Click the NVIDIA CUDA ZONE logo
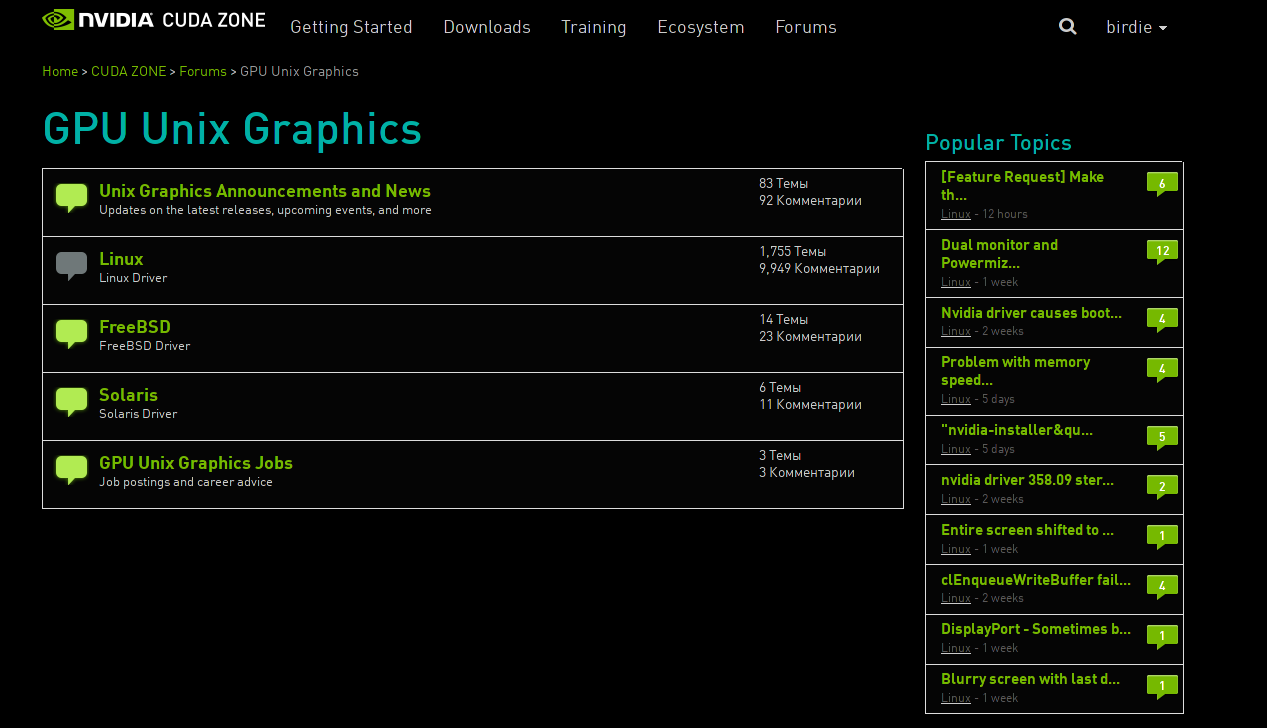Screen dimensions: 1267x728 (154, 20)
